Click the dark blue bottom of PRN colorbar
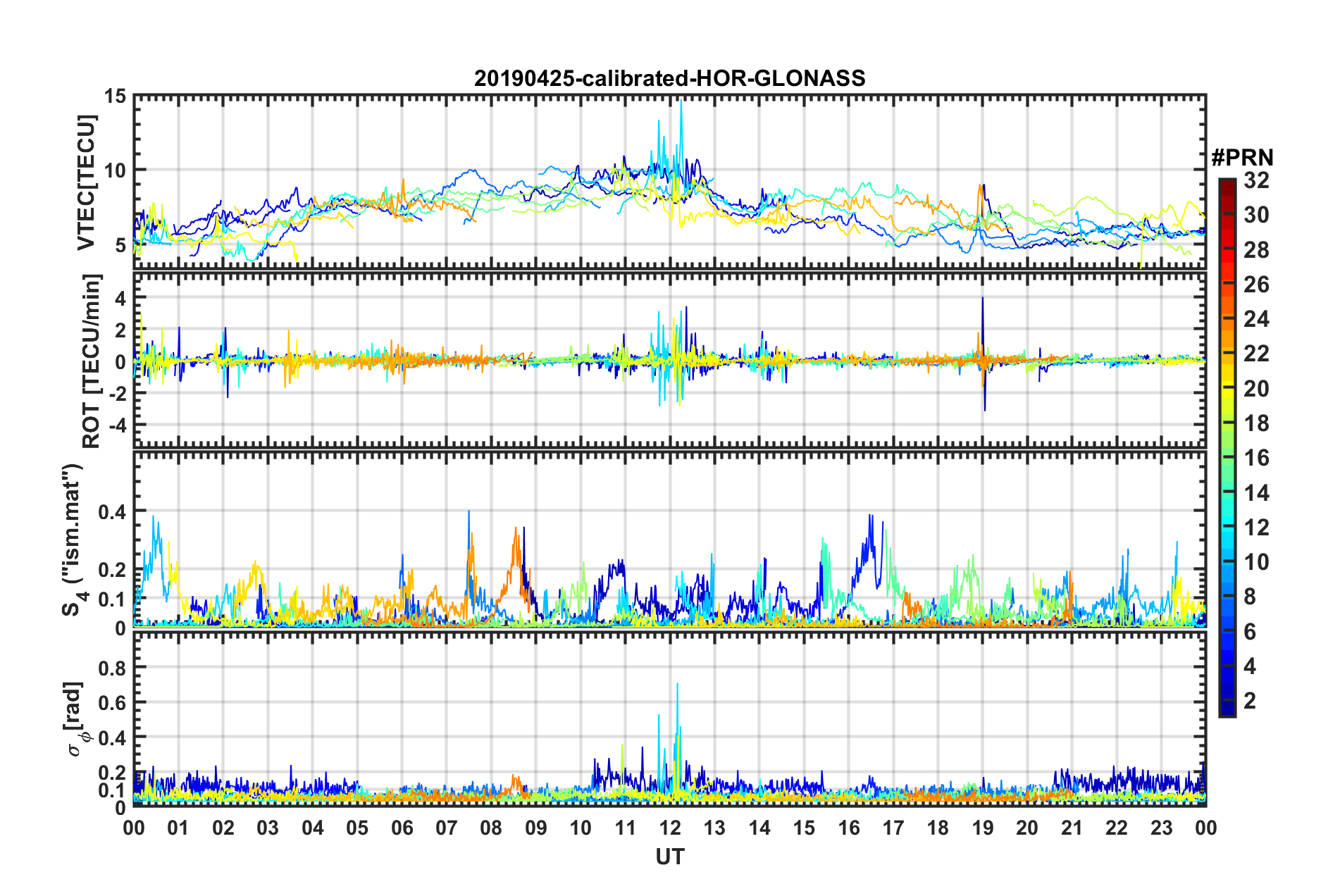Screen dimensions: 1340x896 [x=1227, y=709]
